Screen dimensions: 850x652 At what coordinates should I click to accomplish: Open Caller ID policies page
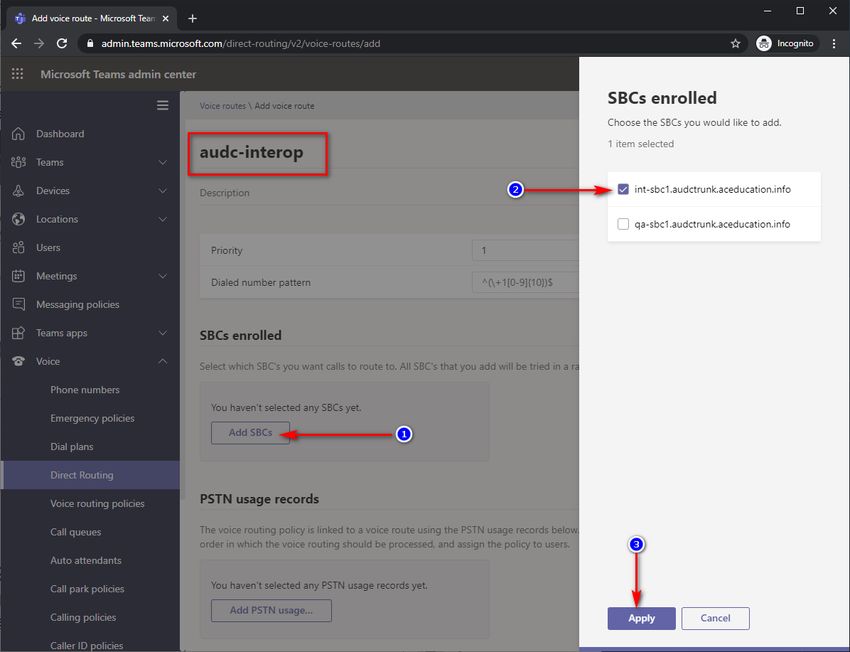pos(87,645)
